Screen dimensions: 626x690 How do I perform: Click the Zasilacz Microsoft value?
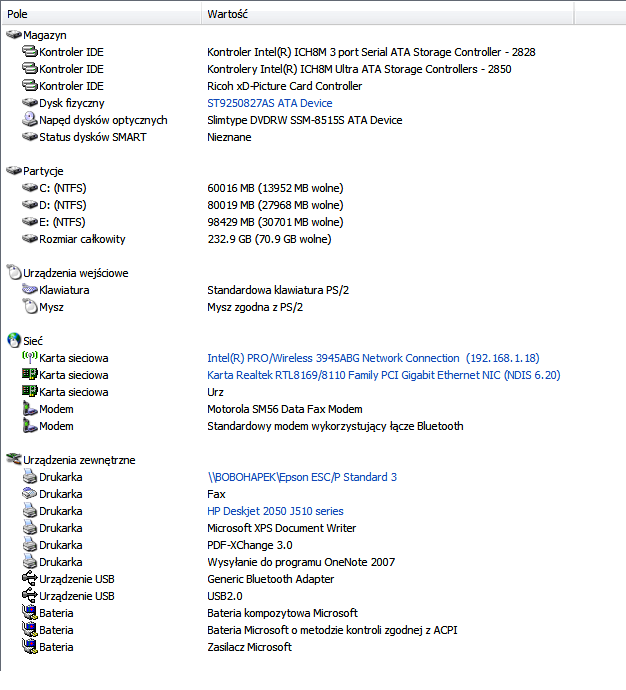249,647
